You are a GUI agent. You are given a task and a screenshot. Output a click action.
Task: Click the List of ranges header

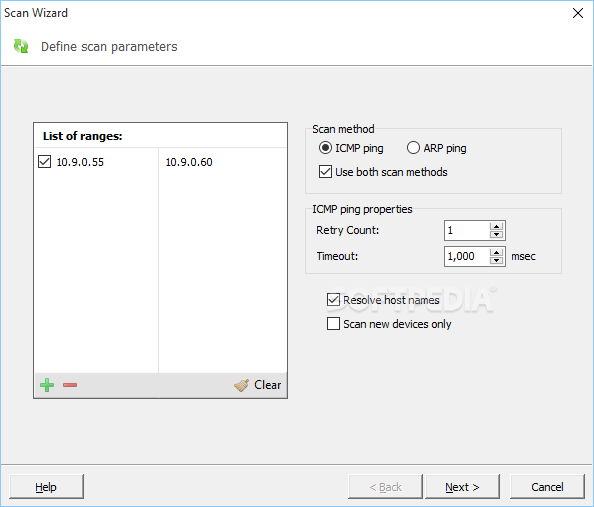(x=83, y=136)
